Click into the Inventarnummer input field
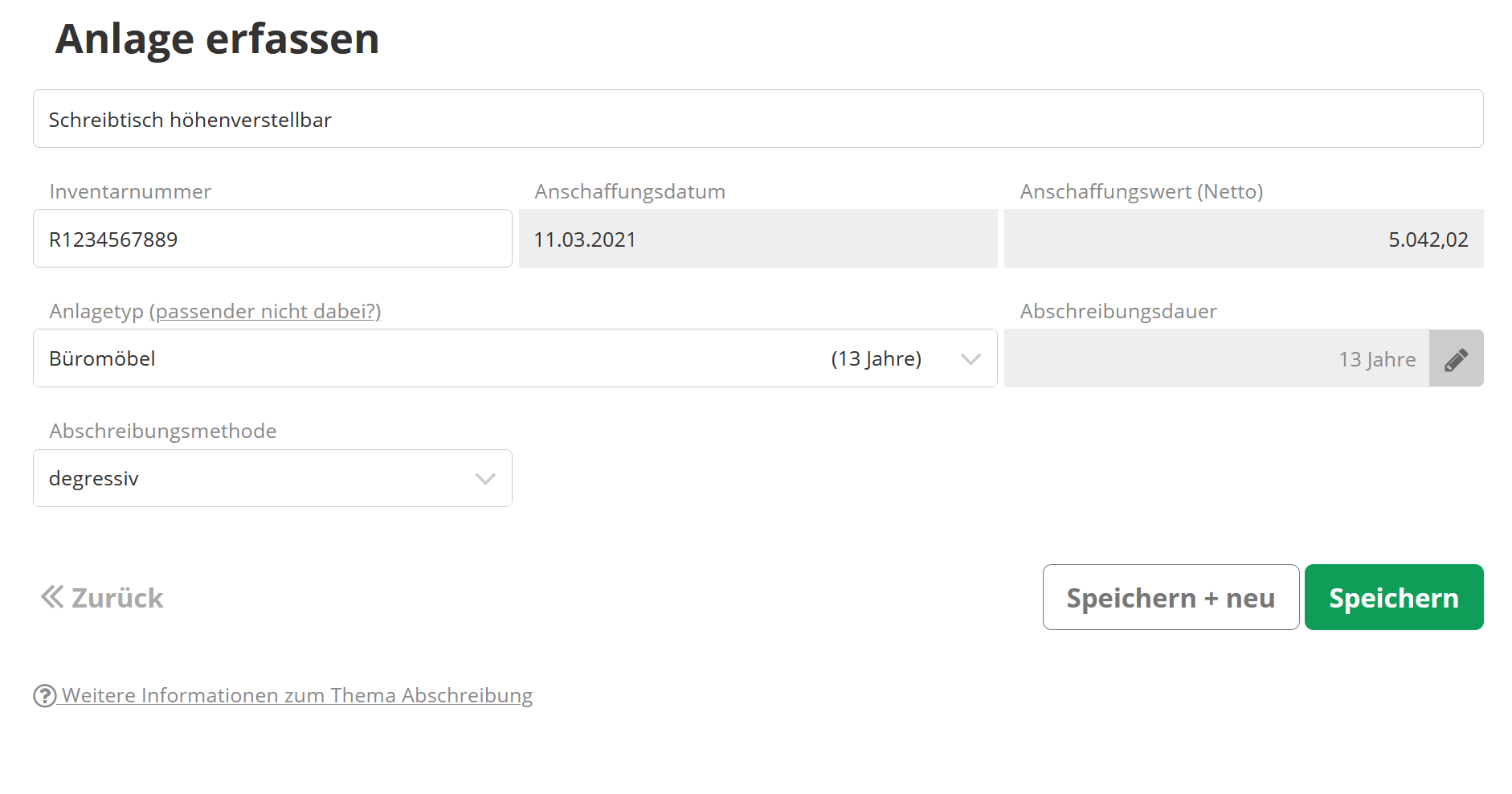 pyautogui.click(x=272, y=239)
